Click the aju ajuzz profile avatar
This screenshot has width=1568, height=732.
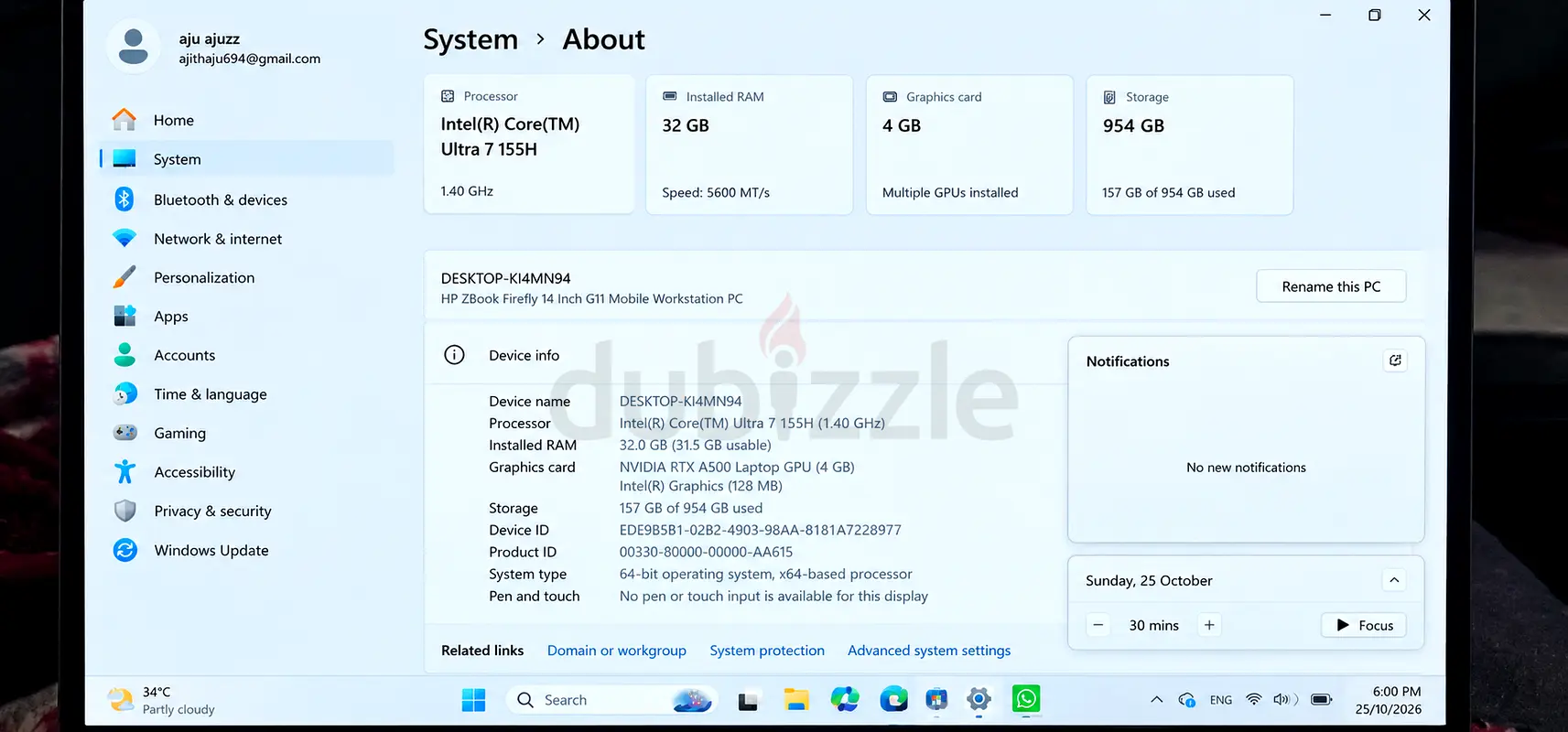134,46
